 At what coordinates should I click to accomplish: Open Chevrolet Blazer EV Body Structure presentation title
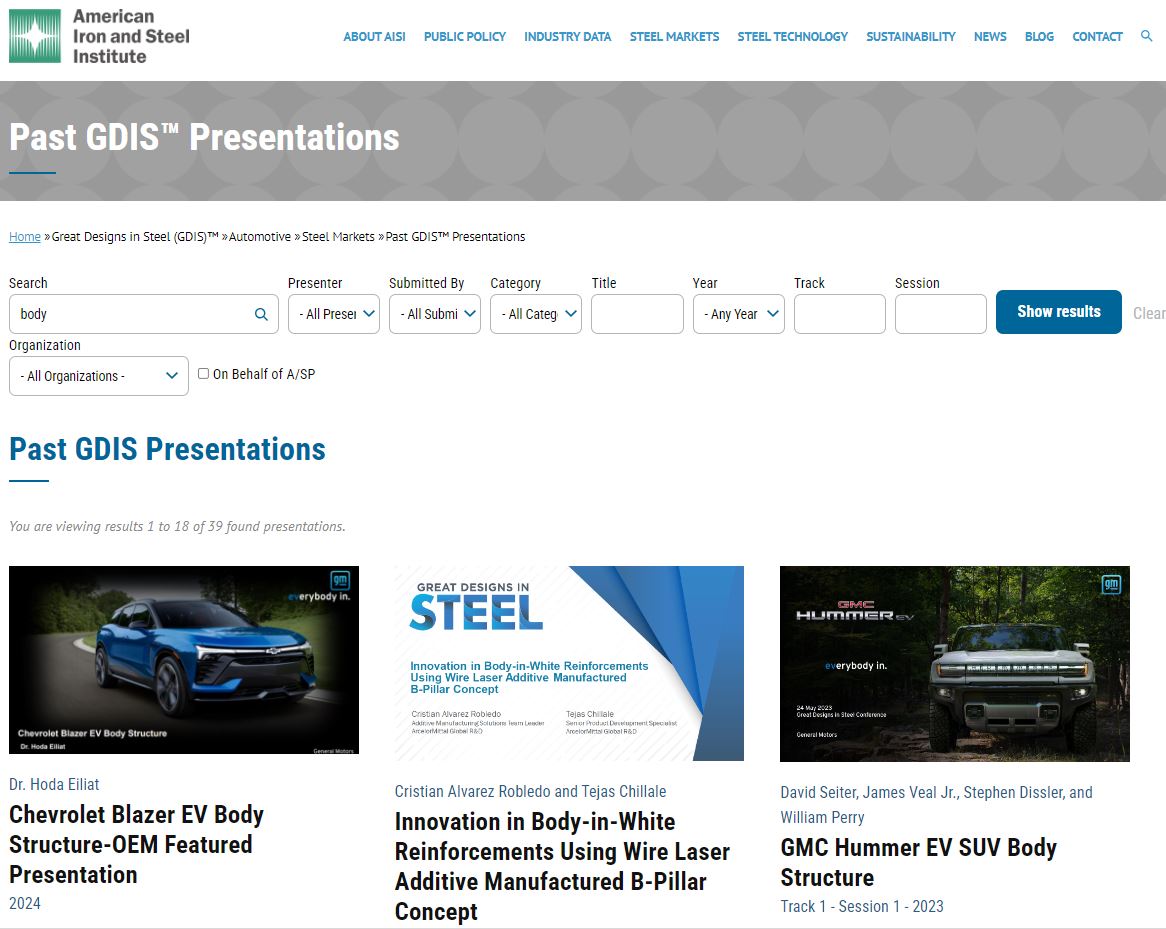coord(136,844)
